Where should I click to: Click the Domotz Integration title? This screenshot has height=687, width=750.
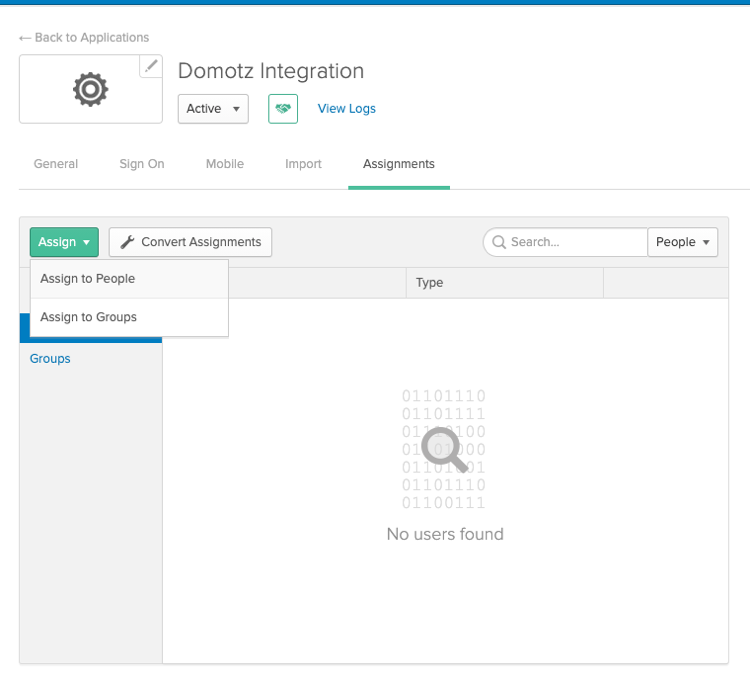(x=271, y=71)
